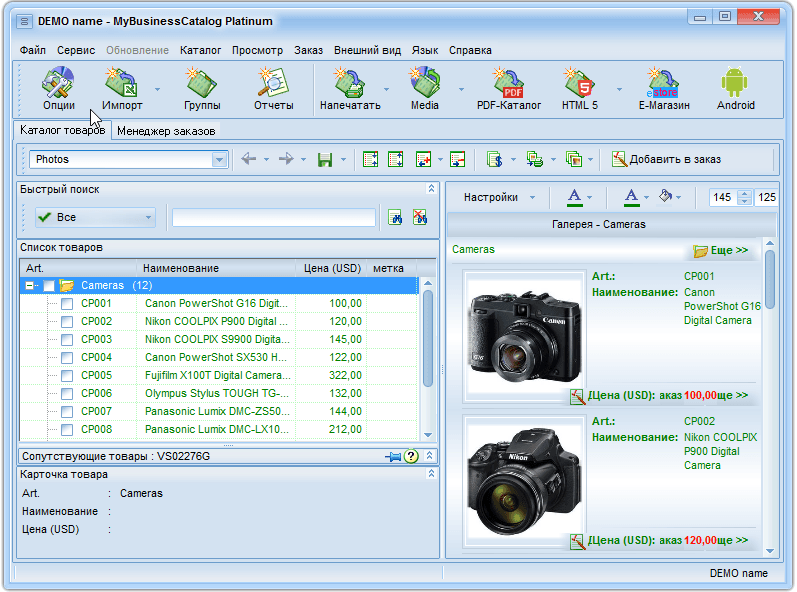Expand the Все filter dropdown

click(x=148, y=217)
